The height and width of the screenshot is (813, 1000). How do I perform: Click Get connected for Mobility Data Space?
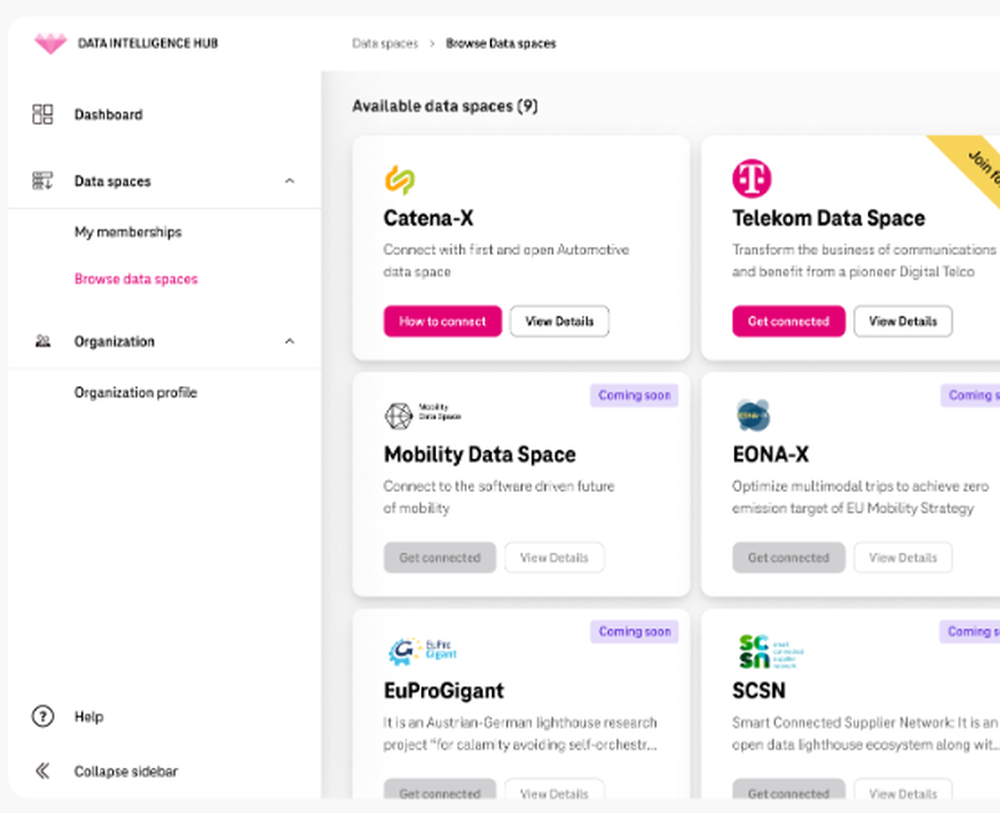(x=440, y=557)
